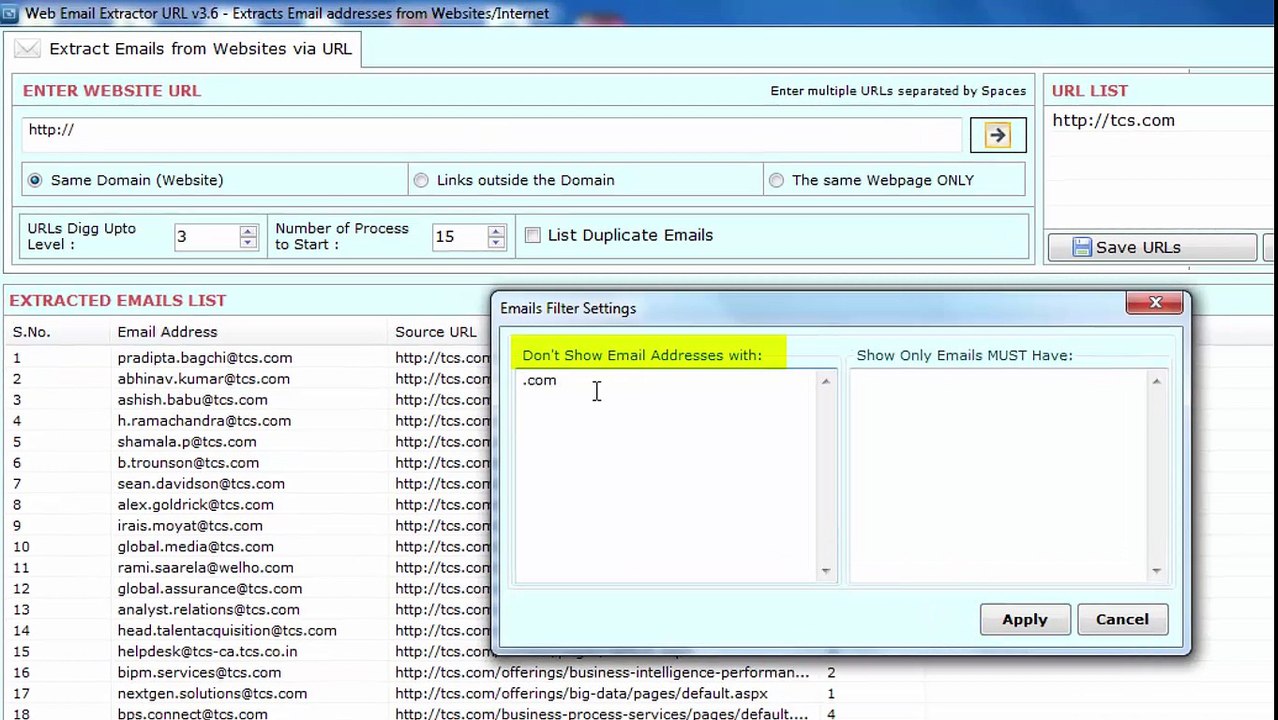Click the envelope icon on the Extract Emails tab

[x=28, y=48]
